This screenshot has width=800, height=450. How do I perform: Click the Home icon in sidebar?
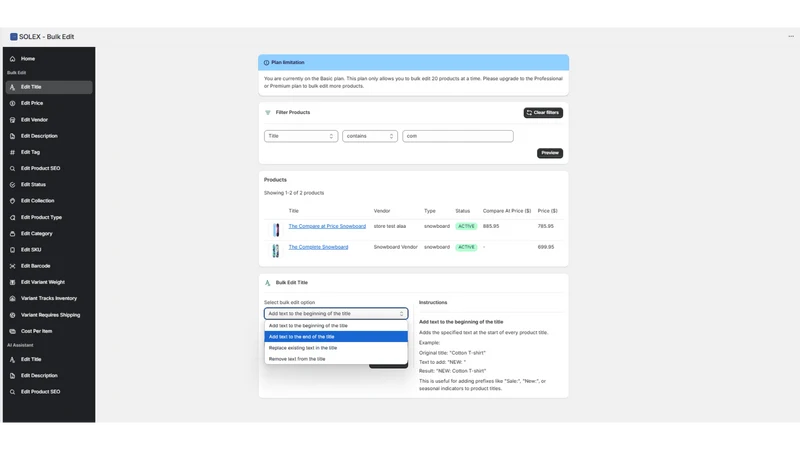click(12, 59)
